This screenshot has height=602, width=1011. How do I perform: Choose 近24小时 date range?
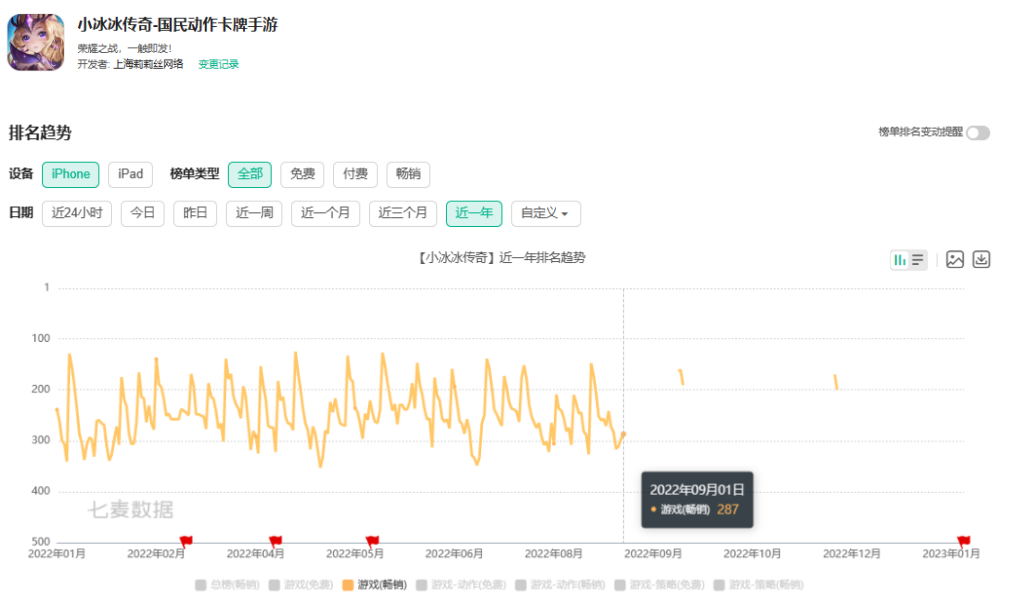[x=77, y=213]
